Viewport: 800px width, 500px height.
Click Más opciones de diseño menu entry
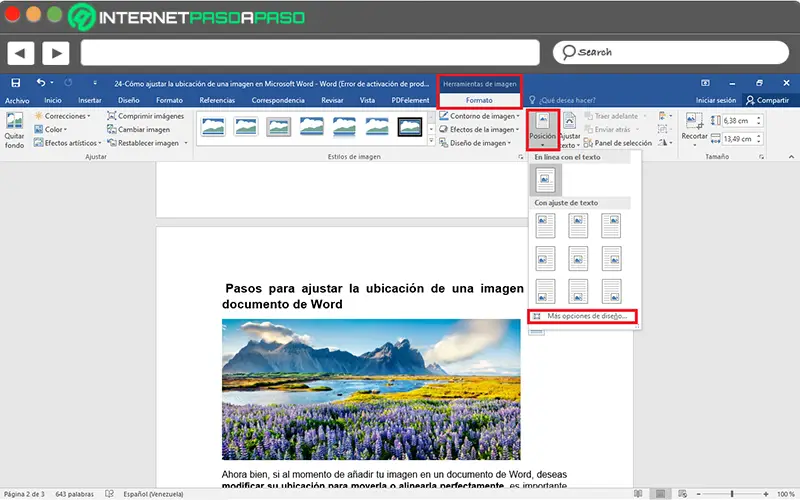(582, 316)
